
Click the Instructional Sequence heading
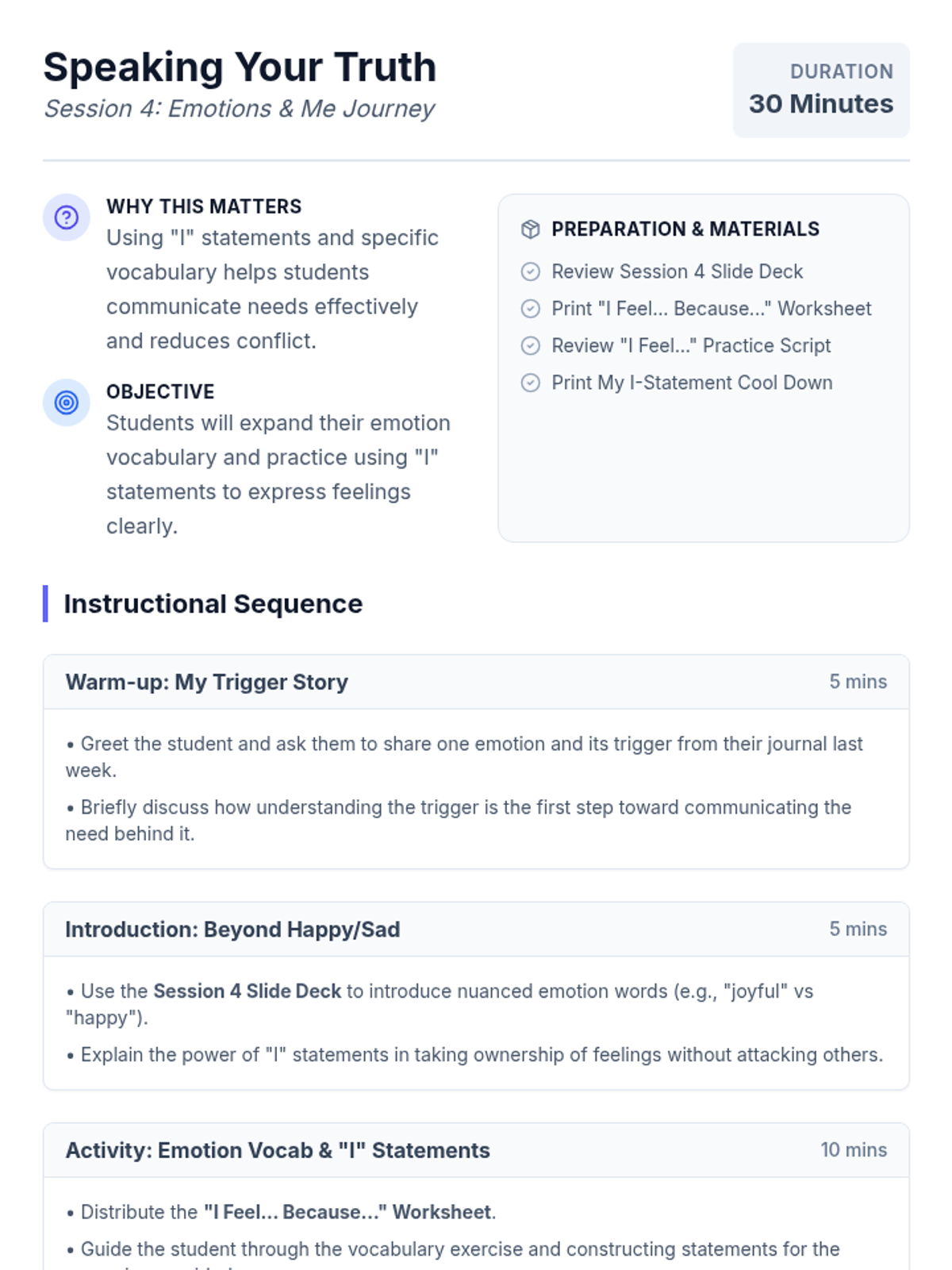213,604
